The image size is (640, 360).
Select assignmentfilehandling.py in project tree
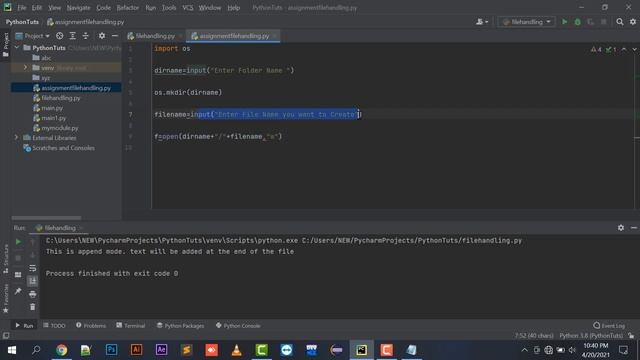tap(72, 88)
